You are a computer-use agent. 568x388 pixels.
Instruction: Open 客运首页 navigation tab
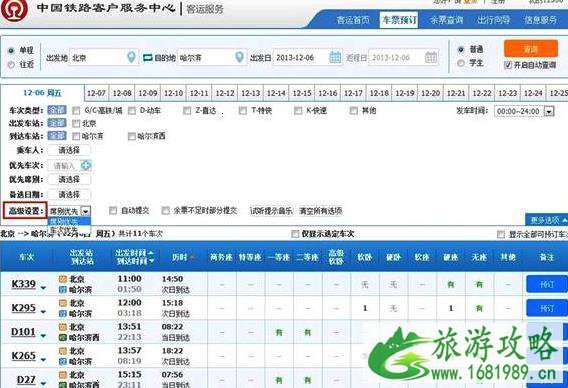point(352,20)
